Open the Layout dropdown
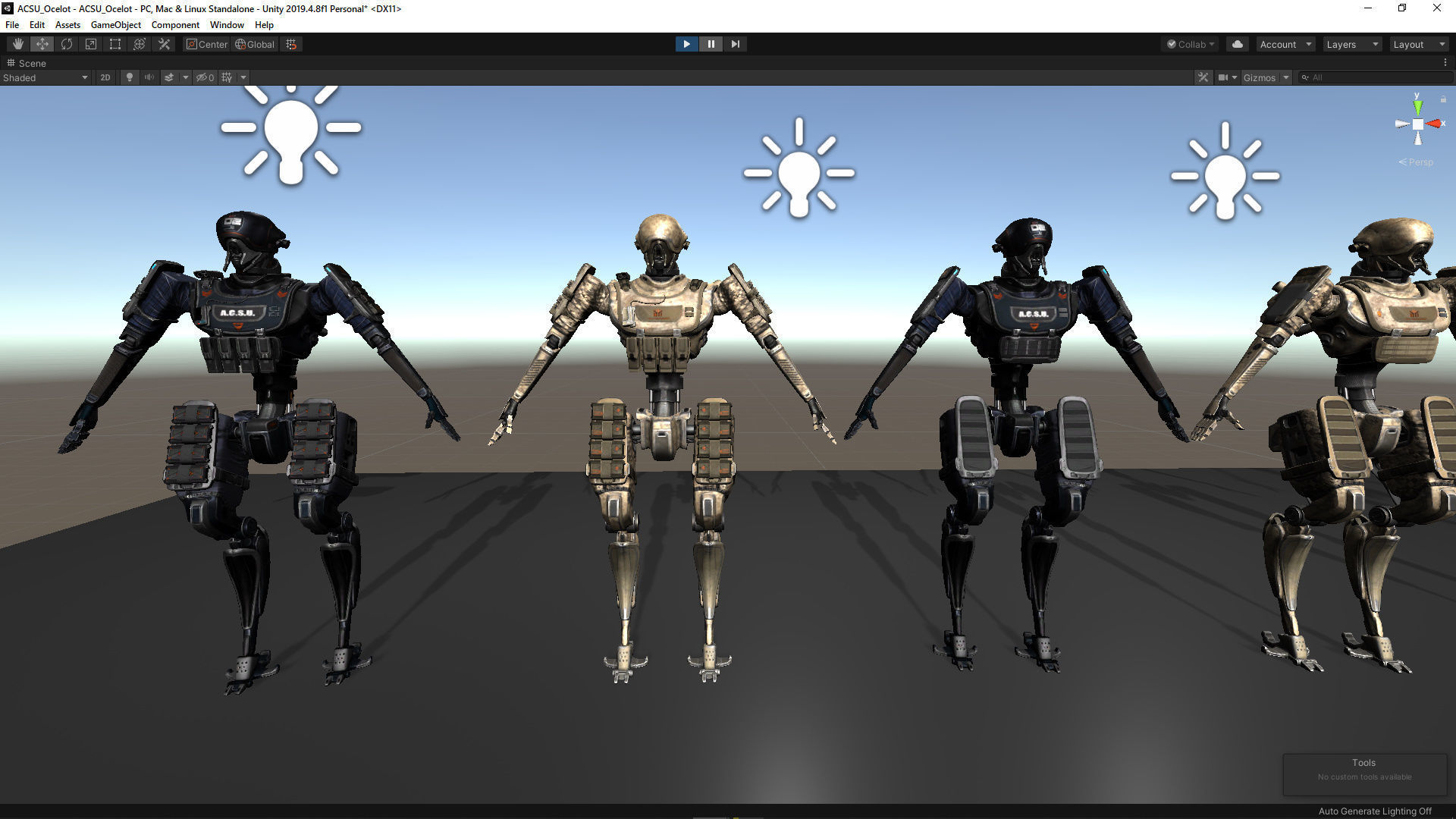This screenshot has width=1456, height=819. 1418,44
